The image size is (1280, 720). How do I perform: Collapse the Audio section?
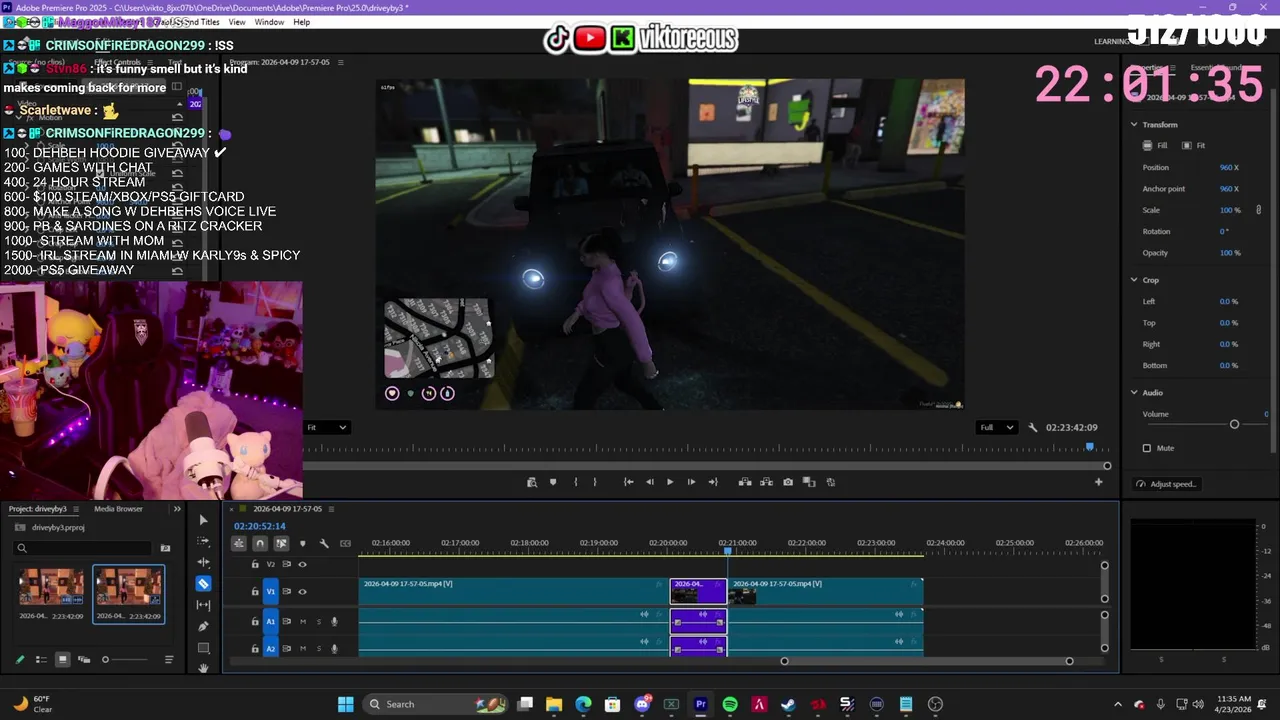[1134, 393]
